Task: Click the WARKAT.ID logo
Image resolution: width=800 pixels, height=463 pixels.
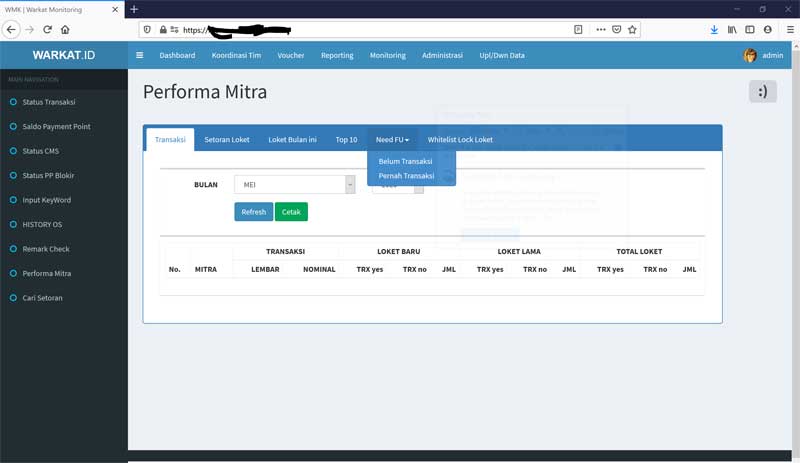Action: [x=64, y=55]
